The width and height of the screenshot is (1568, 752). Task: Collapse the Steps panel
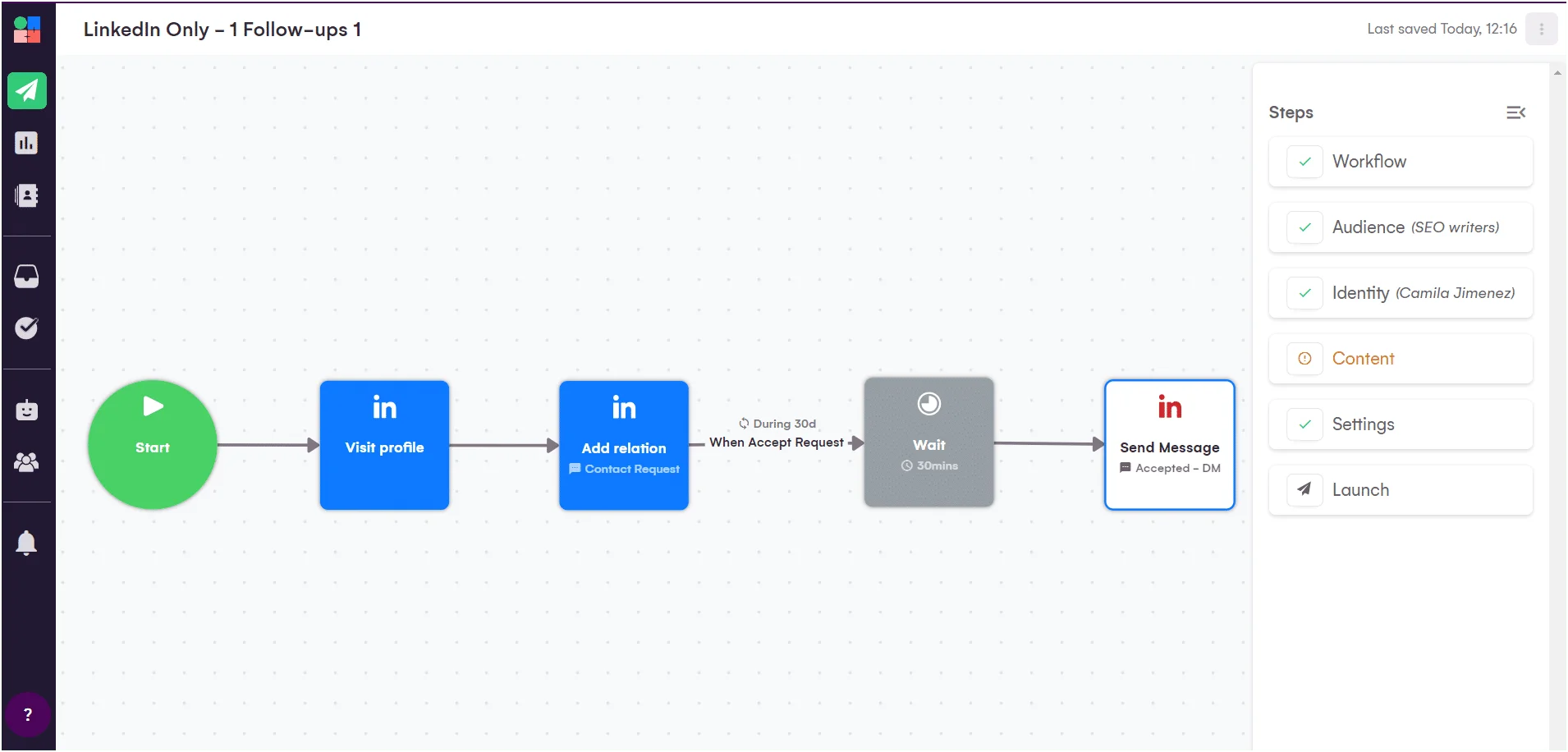pyautogui.click(x=1516, y=112)
